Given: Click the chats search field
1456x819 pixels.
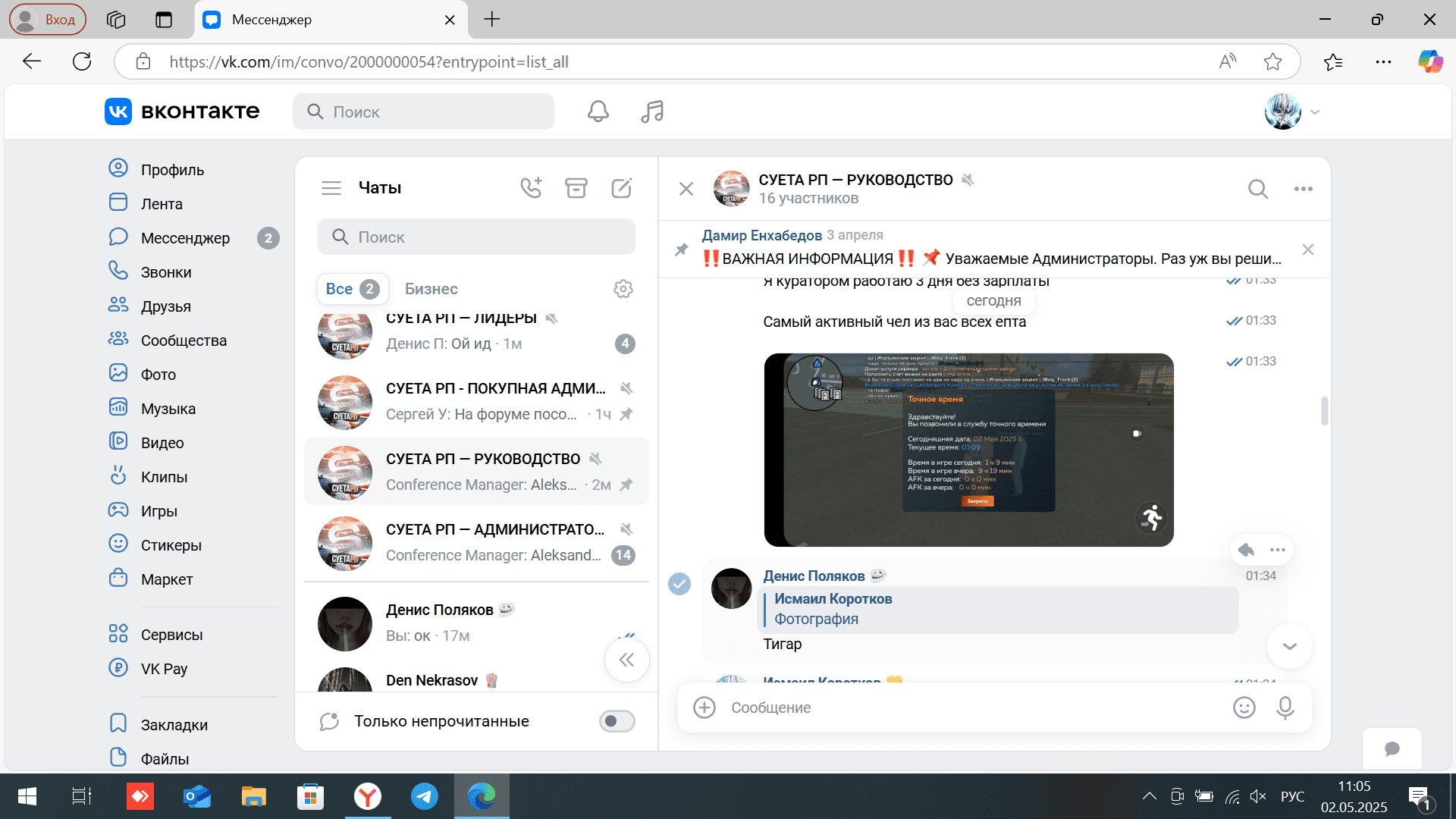Looking at the screenshot, I should pos(476,237).
